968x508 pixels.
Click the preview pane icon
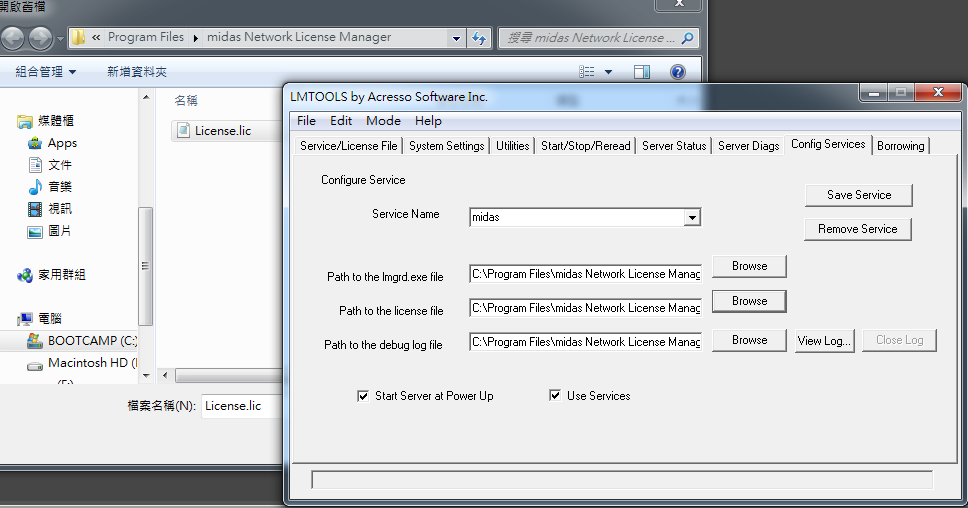click(x=642, y=72)
